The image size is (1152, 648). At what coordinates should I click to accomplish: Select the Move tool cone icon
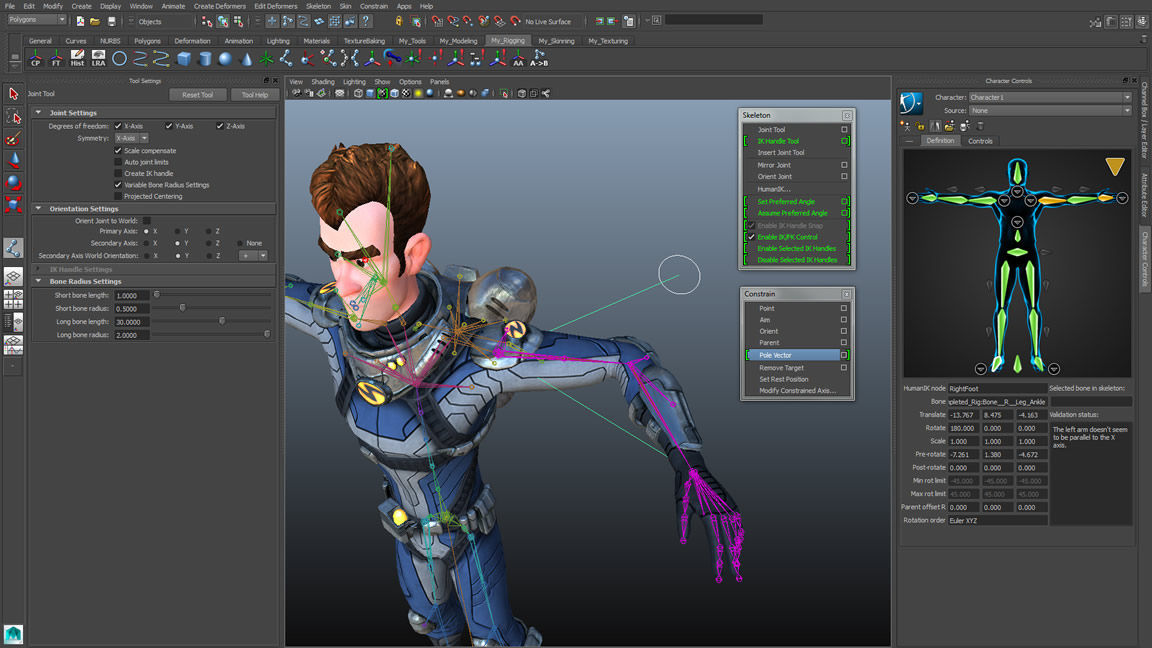pos(13,160)
